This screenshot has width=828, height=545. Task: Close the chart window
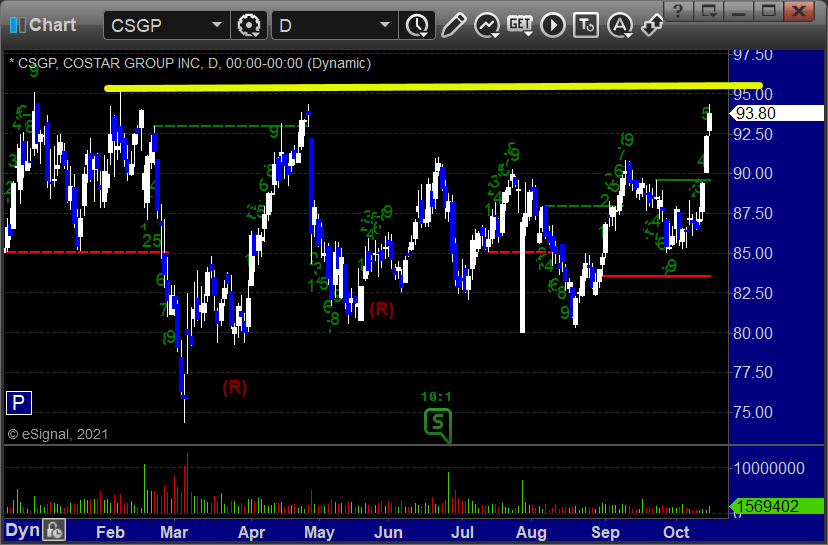pyautogui.click(x=799, y=11)
